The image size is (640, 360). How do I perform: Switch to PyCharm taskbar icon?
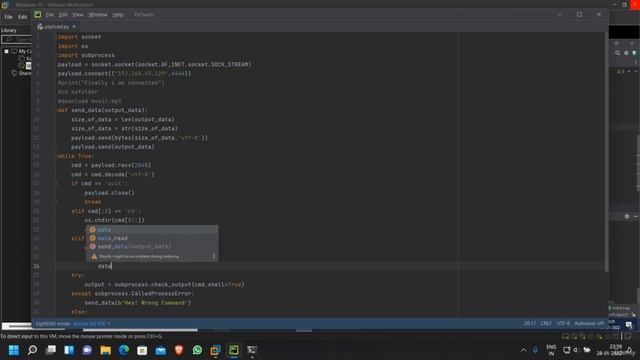coord(234,350)
